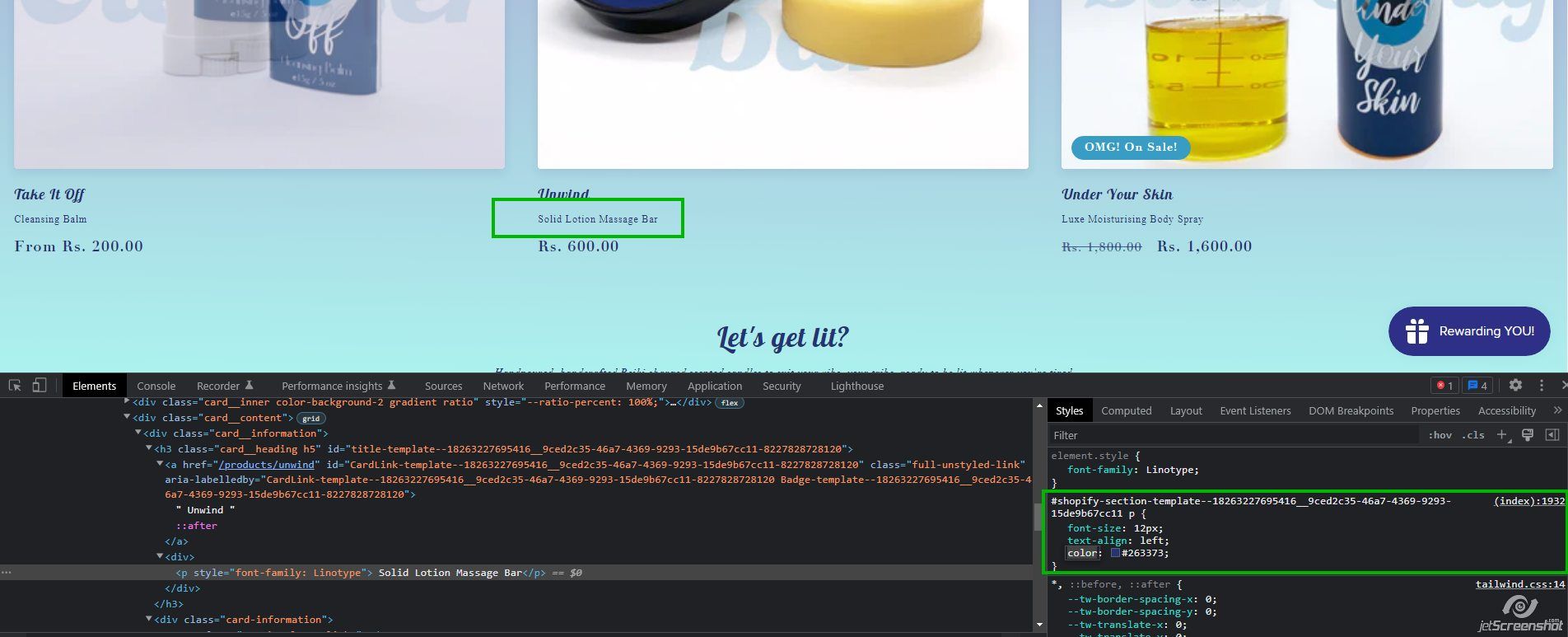
Task: Select the Elements tab
Action: (x=95, y=386)
